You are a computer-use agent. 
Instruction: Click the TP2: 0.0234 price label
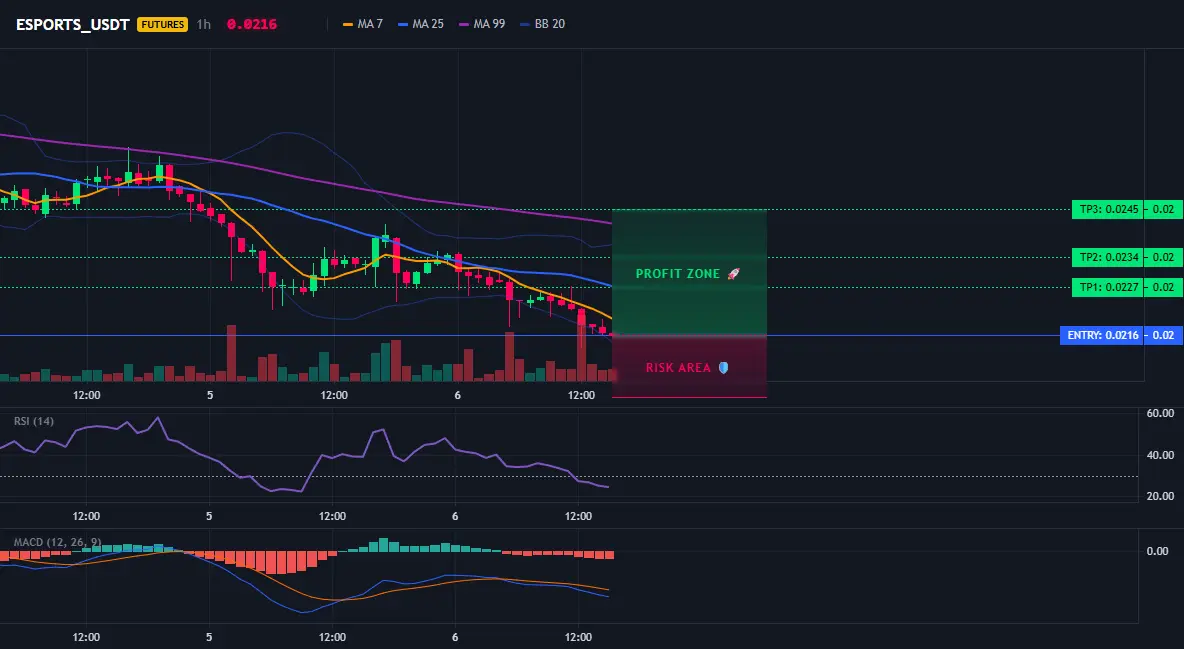click(x=1107, y=257)
